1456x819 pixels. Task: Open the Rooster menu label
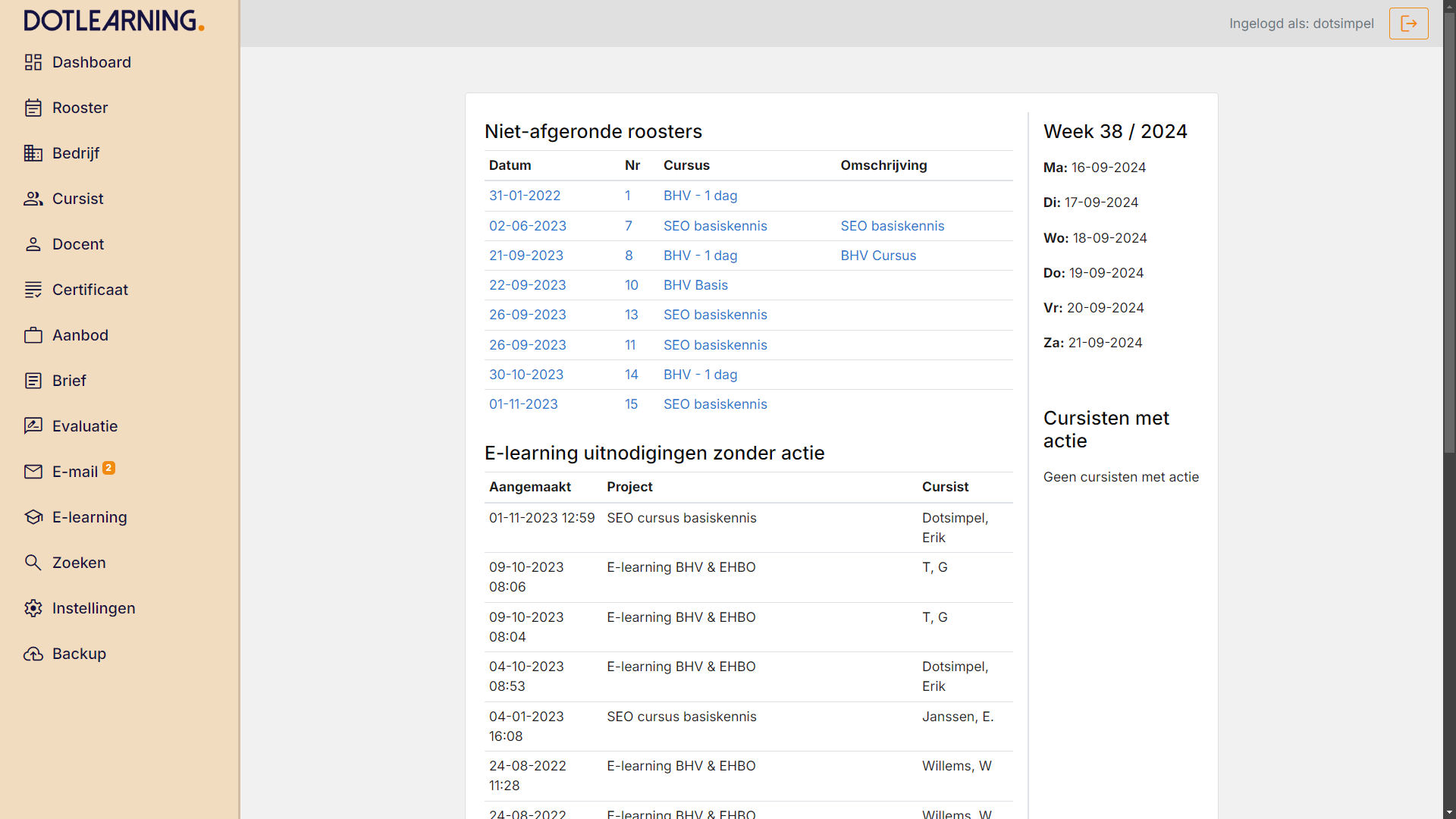pos(80,108)
